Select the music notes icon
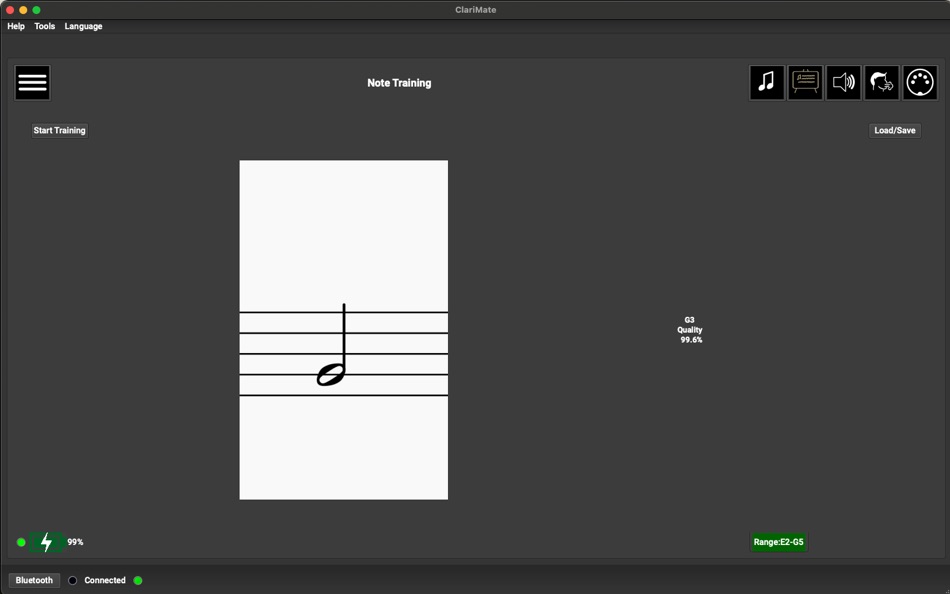950x594 pixels. (767, 82)
